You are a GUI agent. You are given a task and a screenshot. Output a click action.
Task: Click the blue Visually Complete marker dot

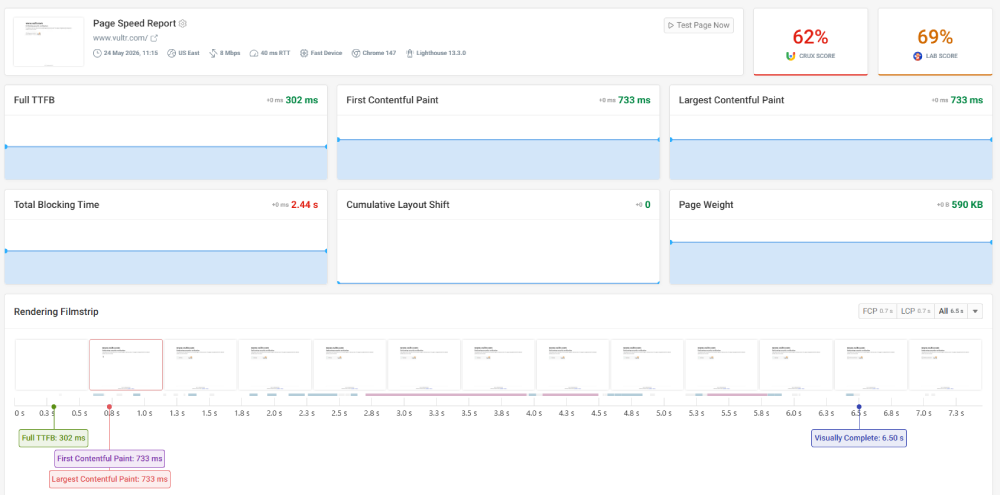click(859, 406)
